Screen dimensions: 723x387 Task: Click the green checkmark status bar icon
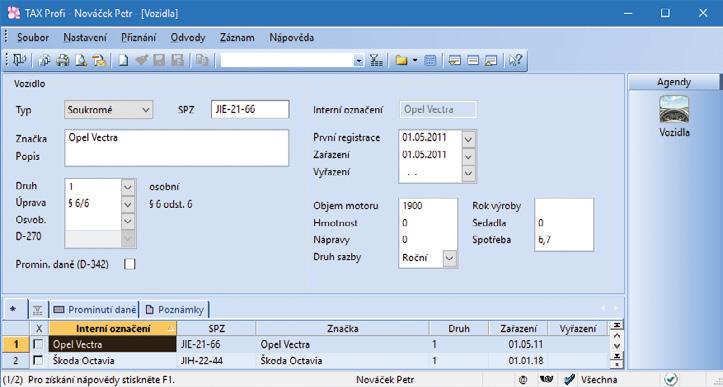point(671,379)
